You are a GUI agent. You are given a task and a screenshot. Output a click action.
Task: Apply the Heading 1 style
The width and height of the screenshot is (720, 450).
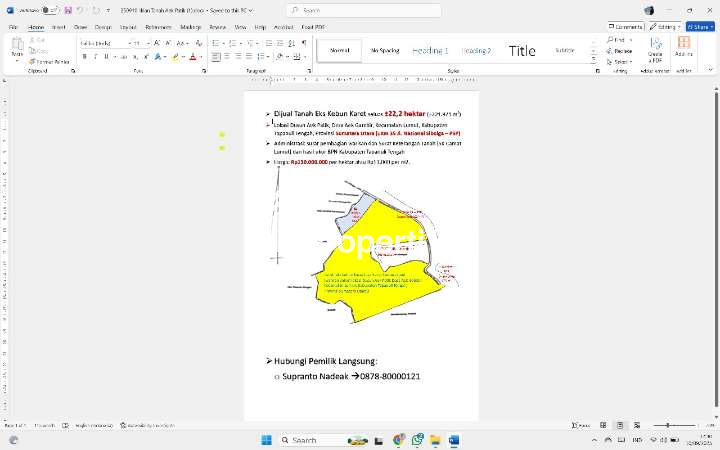(430, 51)
